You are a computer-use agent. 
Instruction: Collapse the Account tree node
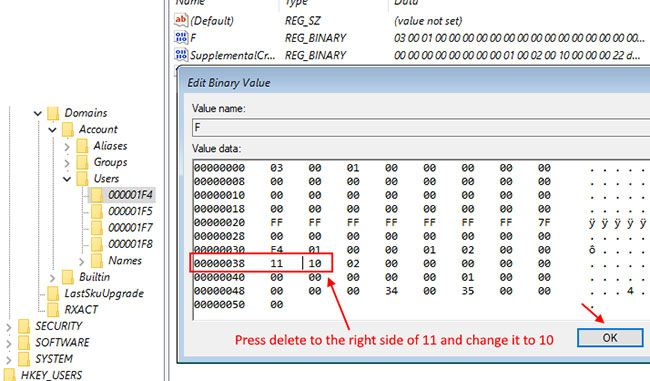tap(52, 130)
